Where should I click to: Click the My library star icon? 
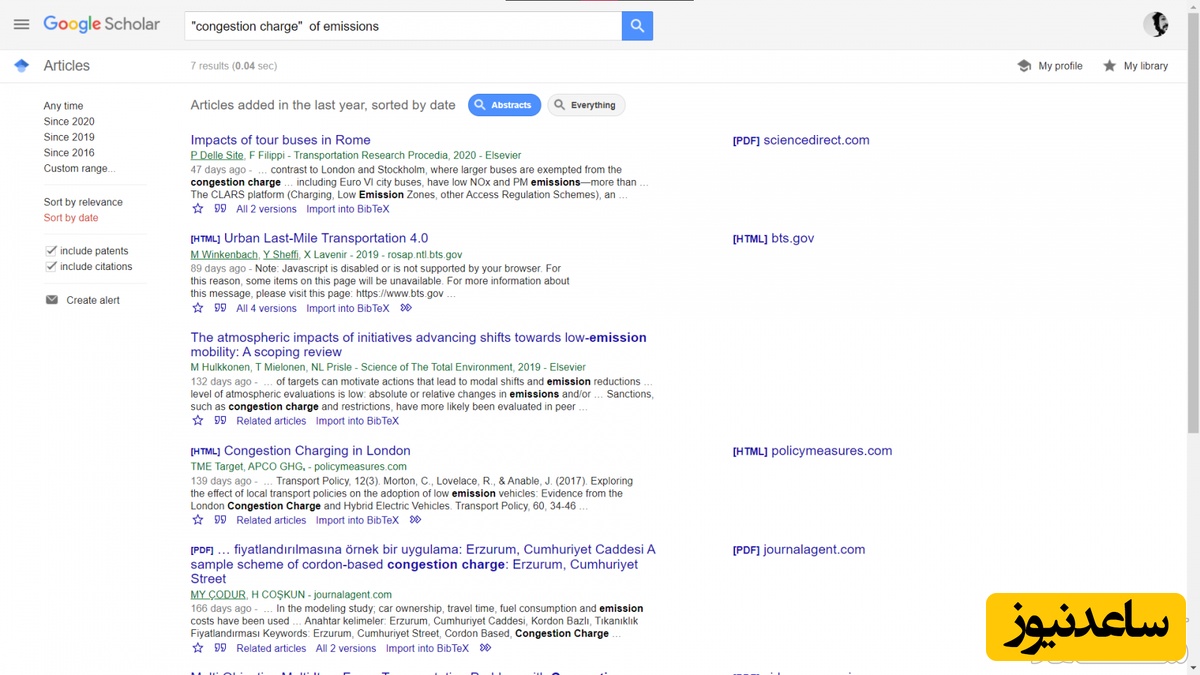(1109, 66)
